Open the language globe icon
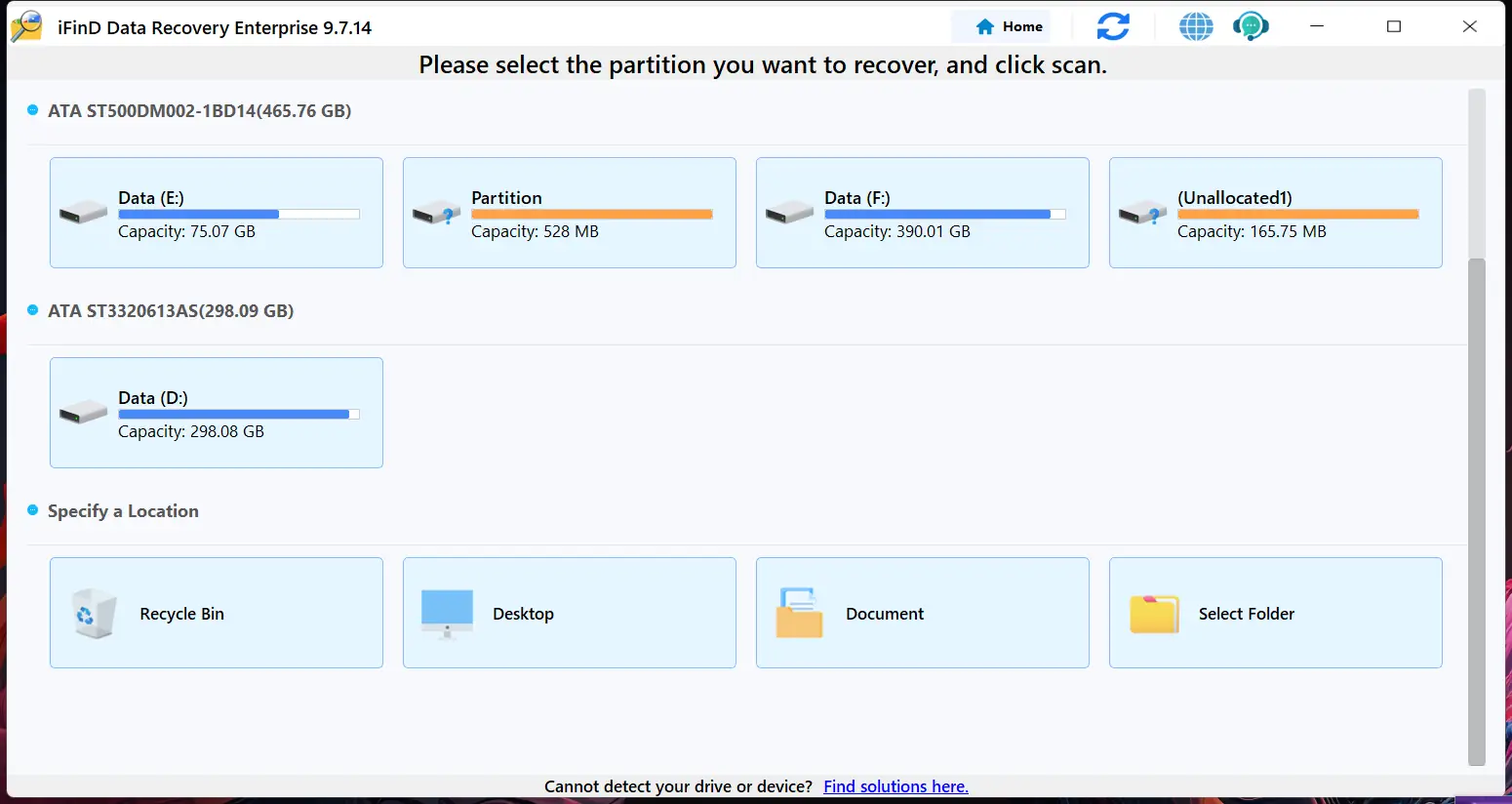The width and height of the screenshot is (1512, 804). tap(1196, 26)
